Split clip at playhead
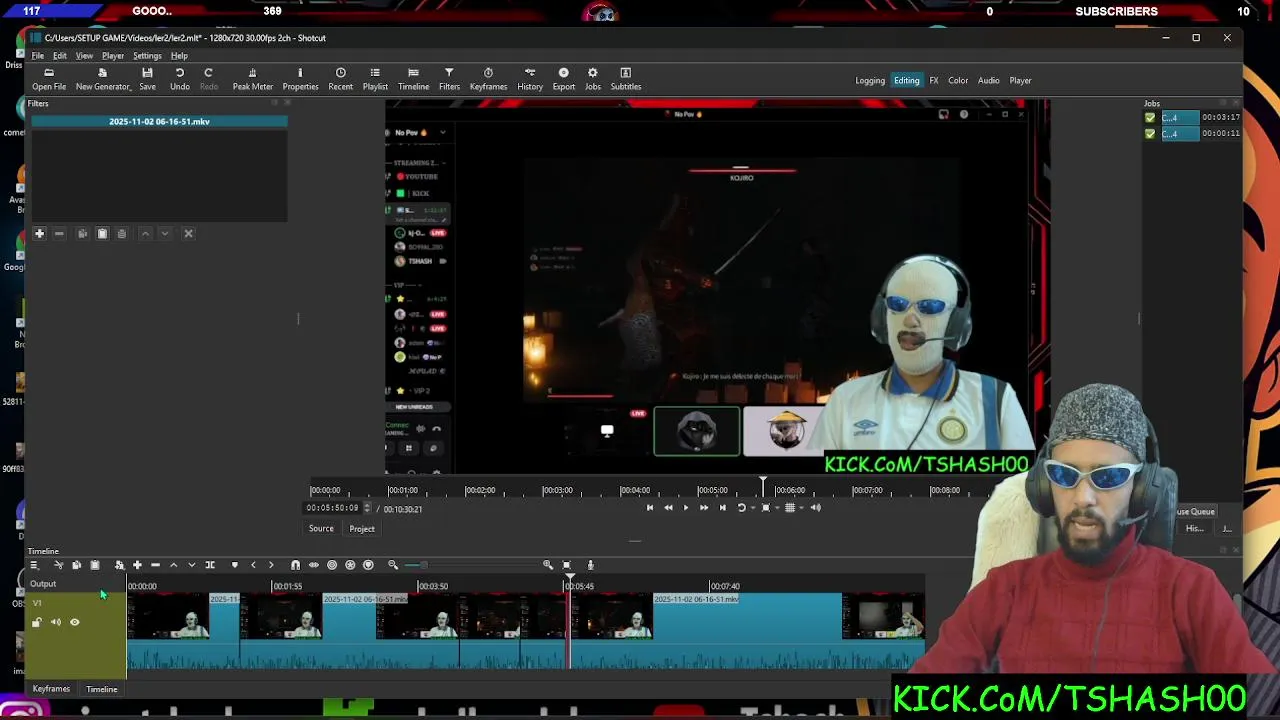The height and width of the screenshot is (720, 1280). (x=210, y=565)
